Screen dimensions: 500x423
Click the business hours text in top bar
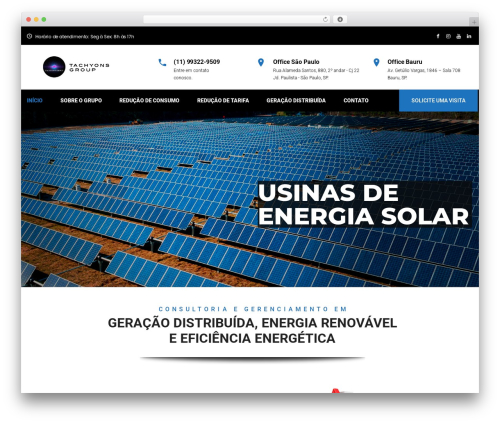pos(84,37)
